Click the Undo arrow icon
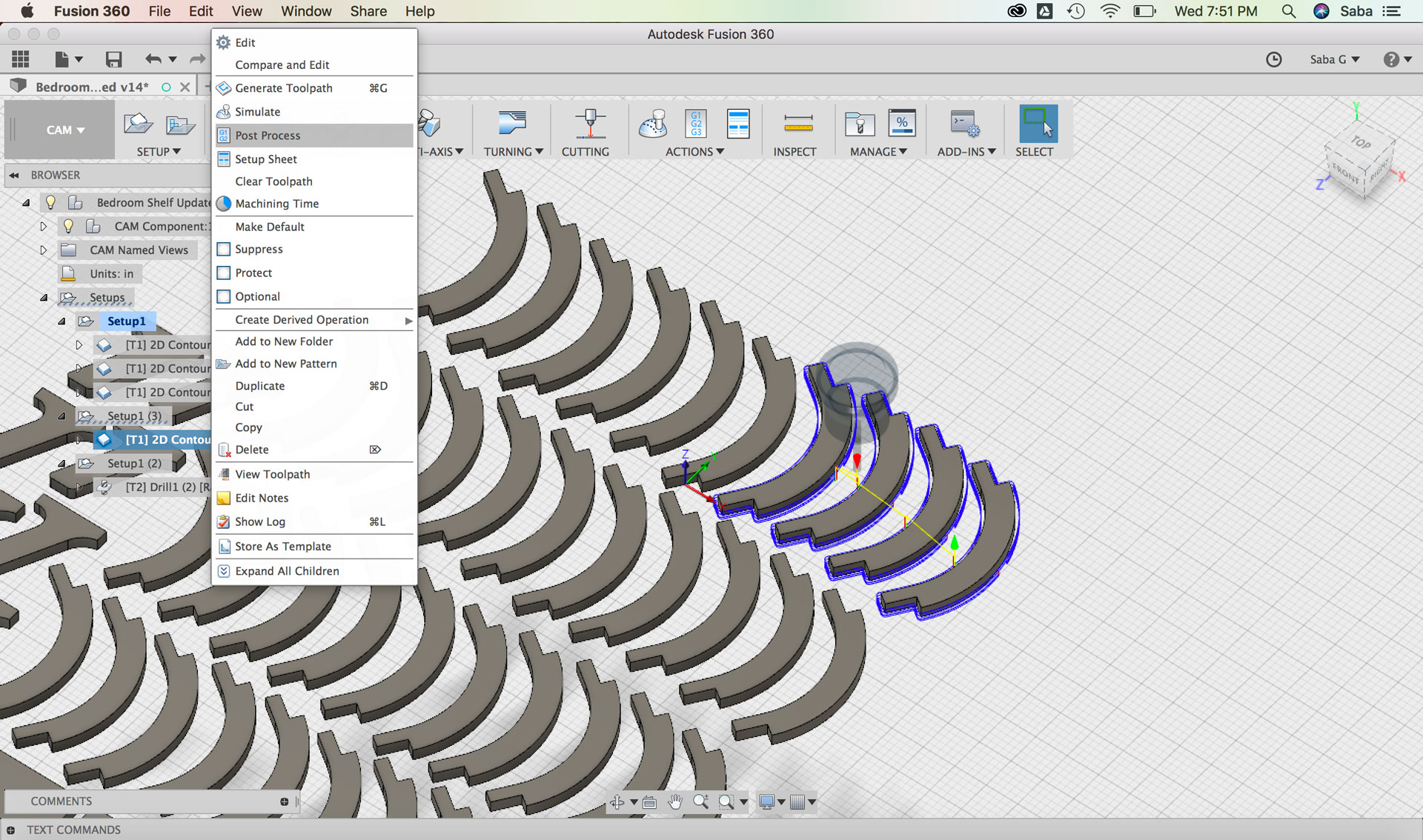The height and width of the screenshot is (840, 1423). tap(153, 59)
